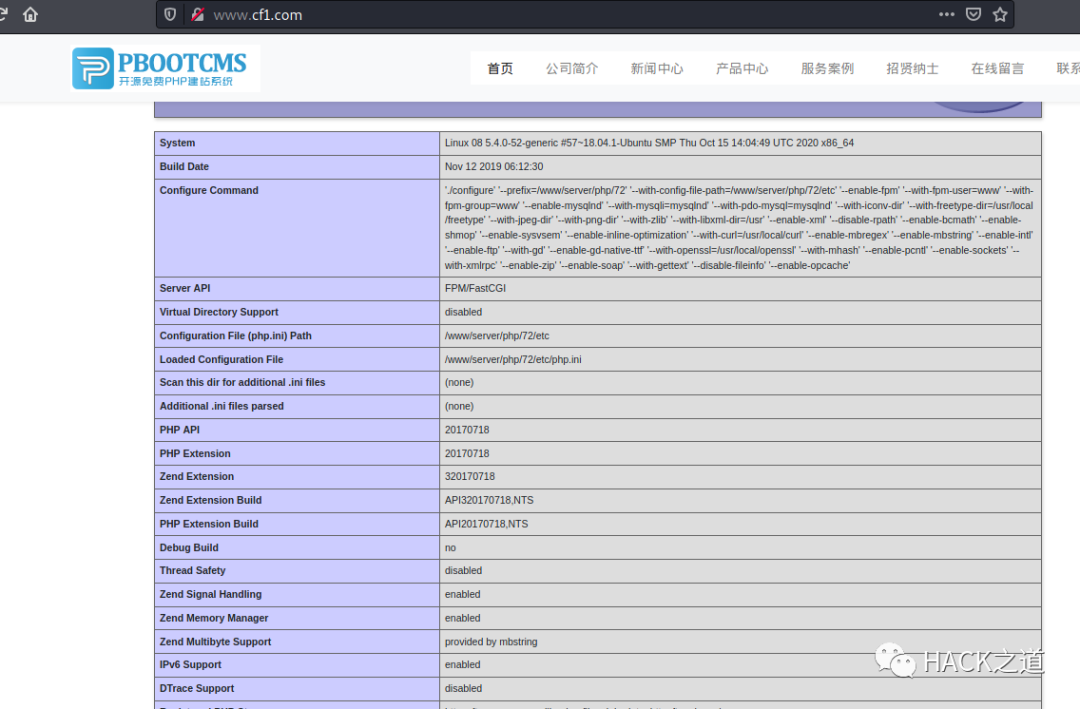Click Zend Extension Build label
Viewport: 1080px width, 709px height.
click(x=210, y=500)
